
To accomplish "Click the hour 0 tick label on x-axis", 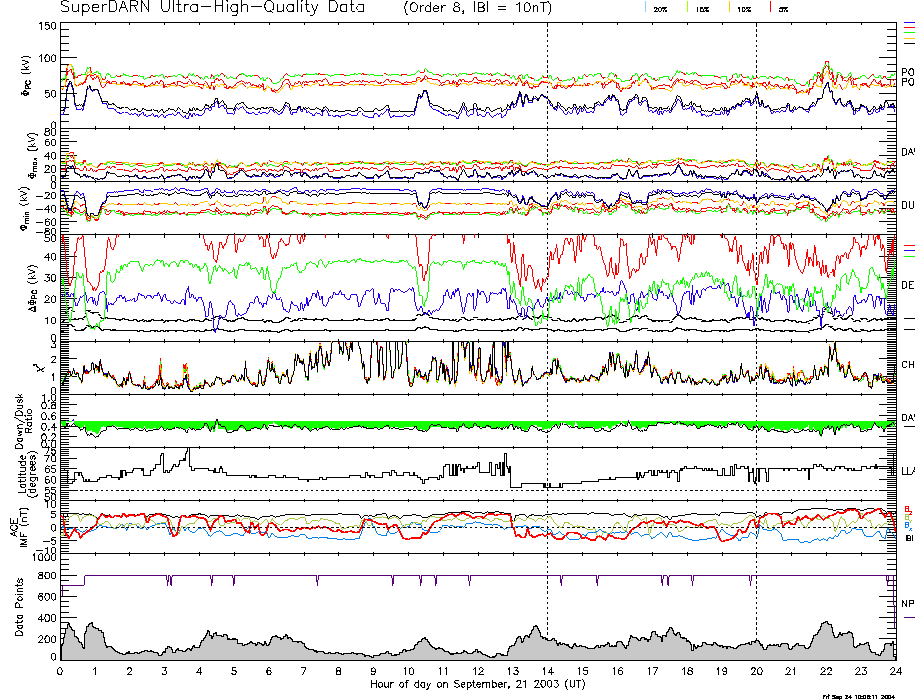I will (61, 671).
